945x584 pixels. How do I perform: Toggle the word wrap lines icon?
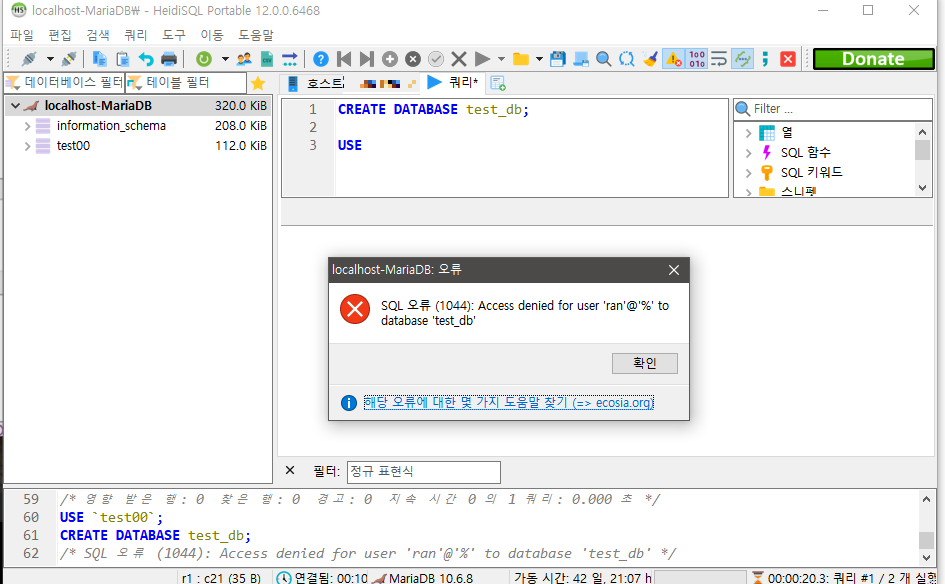pyautogui.click(x=719, y=59)
